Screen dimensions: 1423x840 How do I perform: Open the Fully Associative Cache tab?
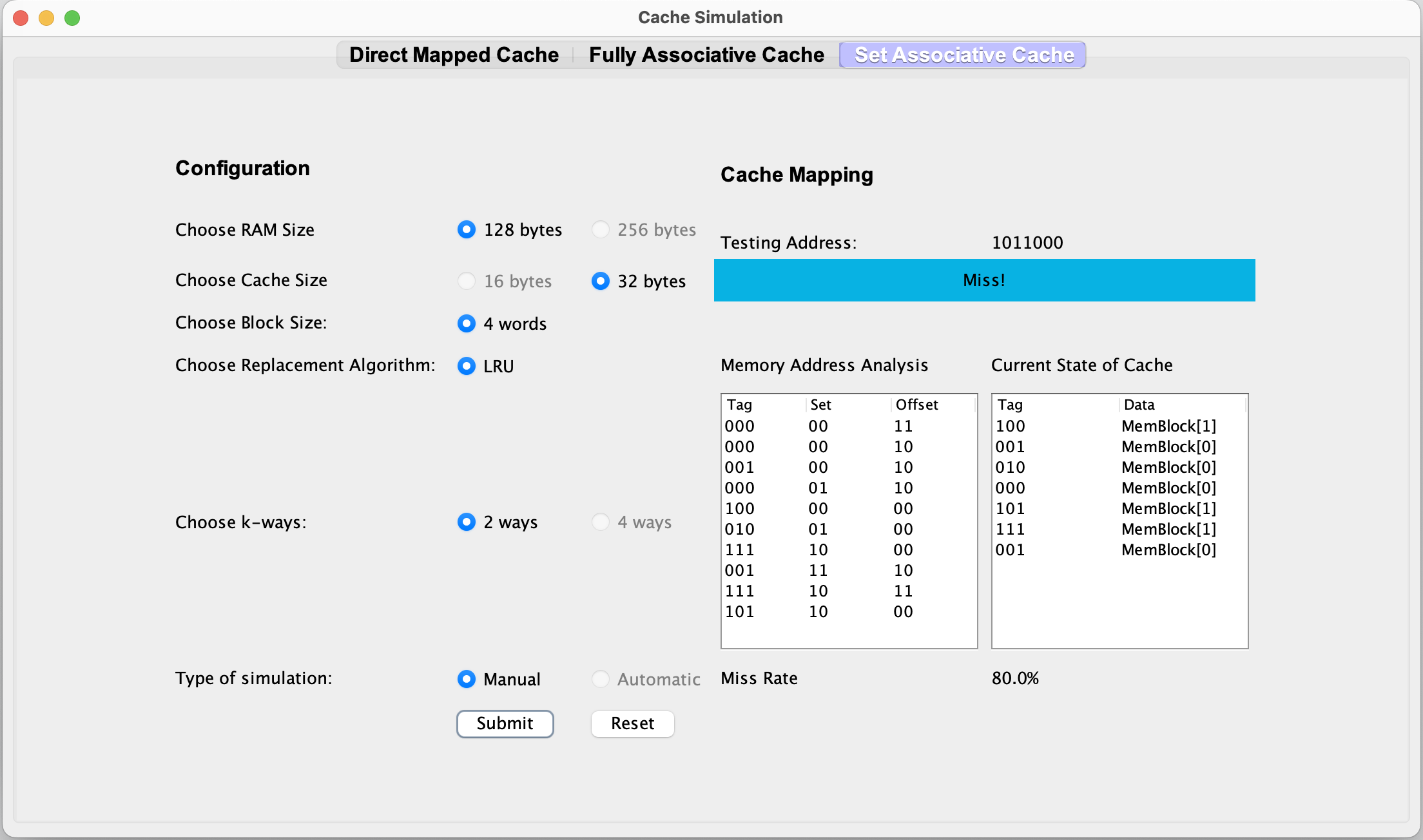(x=706, y=55)
